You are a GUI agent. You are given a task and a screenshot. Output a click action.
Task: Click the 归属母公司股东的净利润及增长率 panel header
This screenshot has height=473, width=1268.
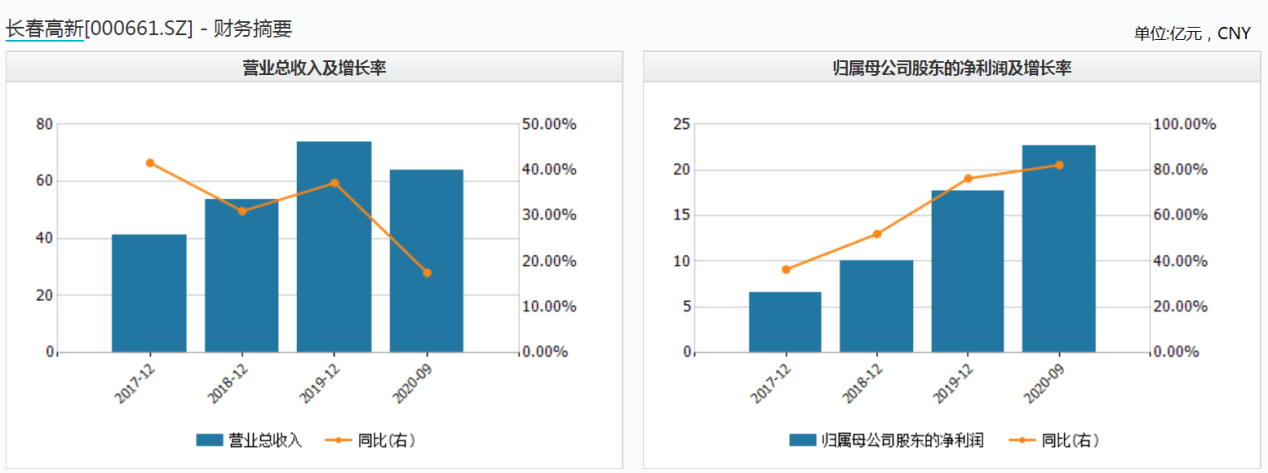(x=951, y=68)
